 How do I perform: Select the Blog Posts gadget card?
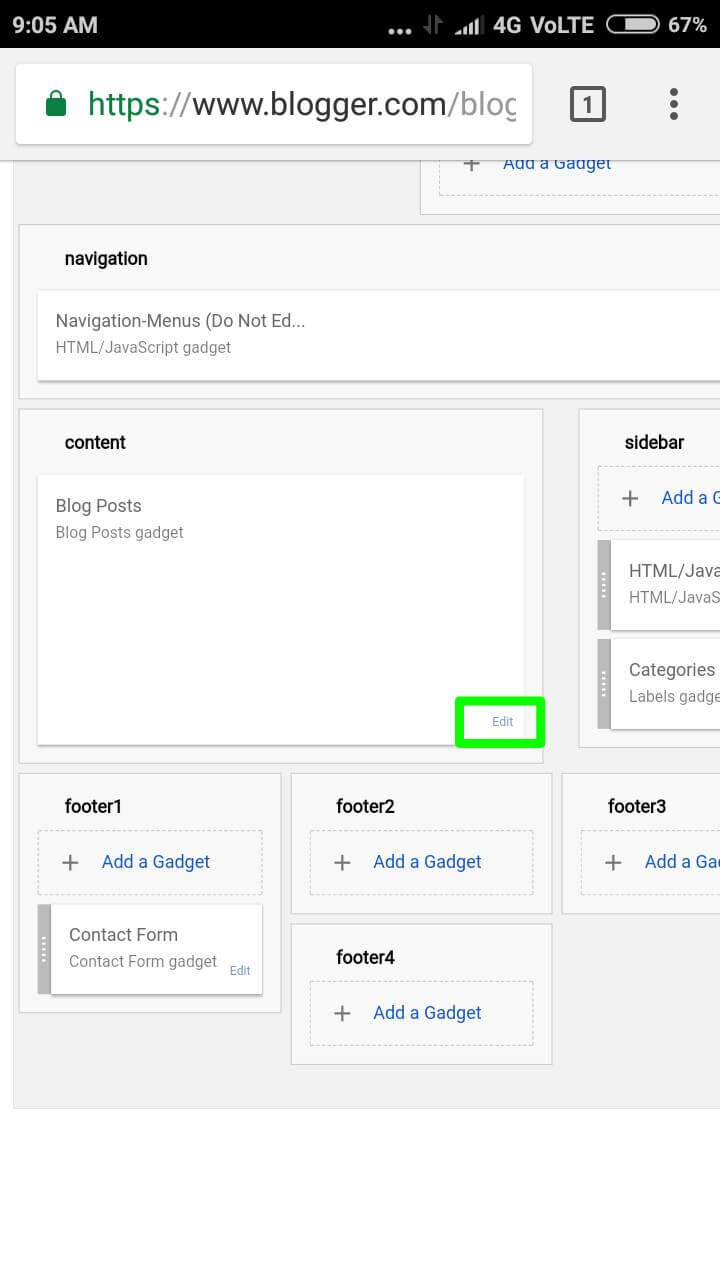(x=280, y=560)
